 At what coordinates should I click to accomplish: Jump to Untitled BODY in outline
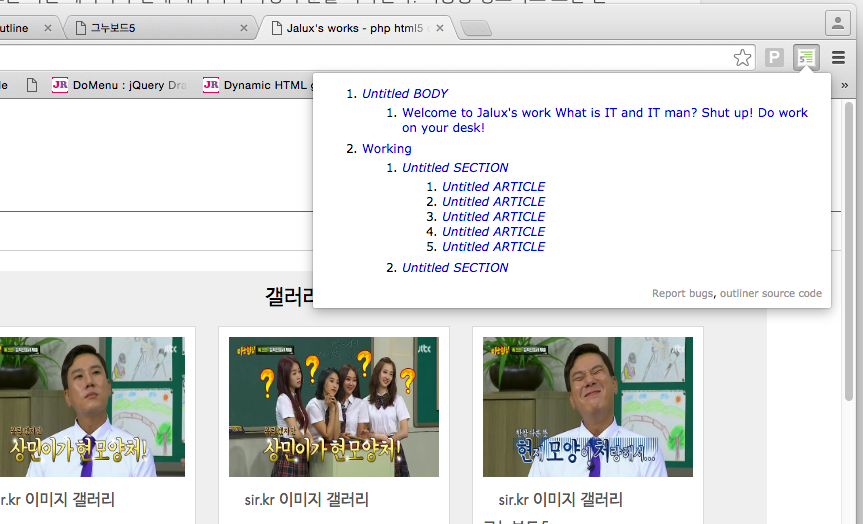tap(405, 94)
